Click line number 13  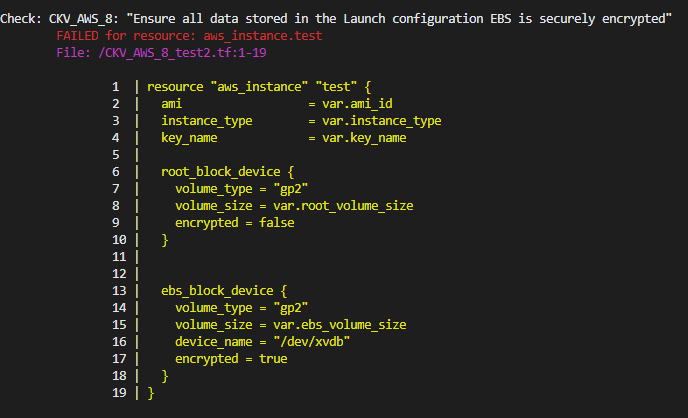pyautogui.click(x=119, y=291)
